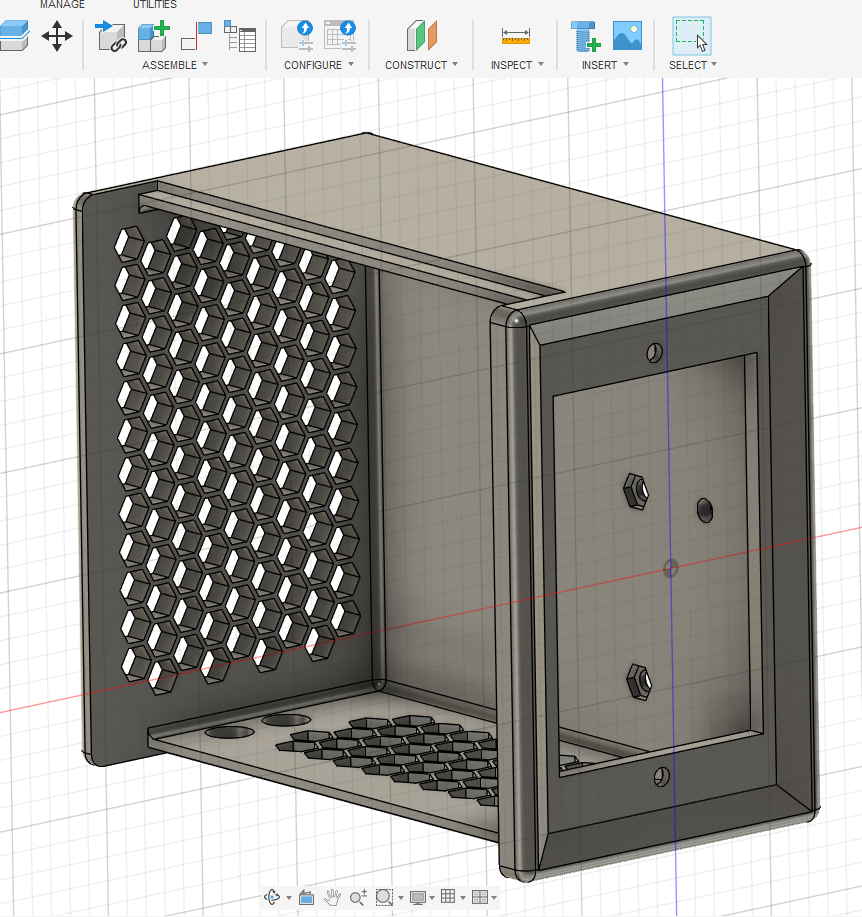The height and width of the screenshot is (917, 862).
Task: Click the Look At camera icon
Action: click(x=307, y=898)
